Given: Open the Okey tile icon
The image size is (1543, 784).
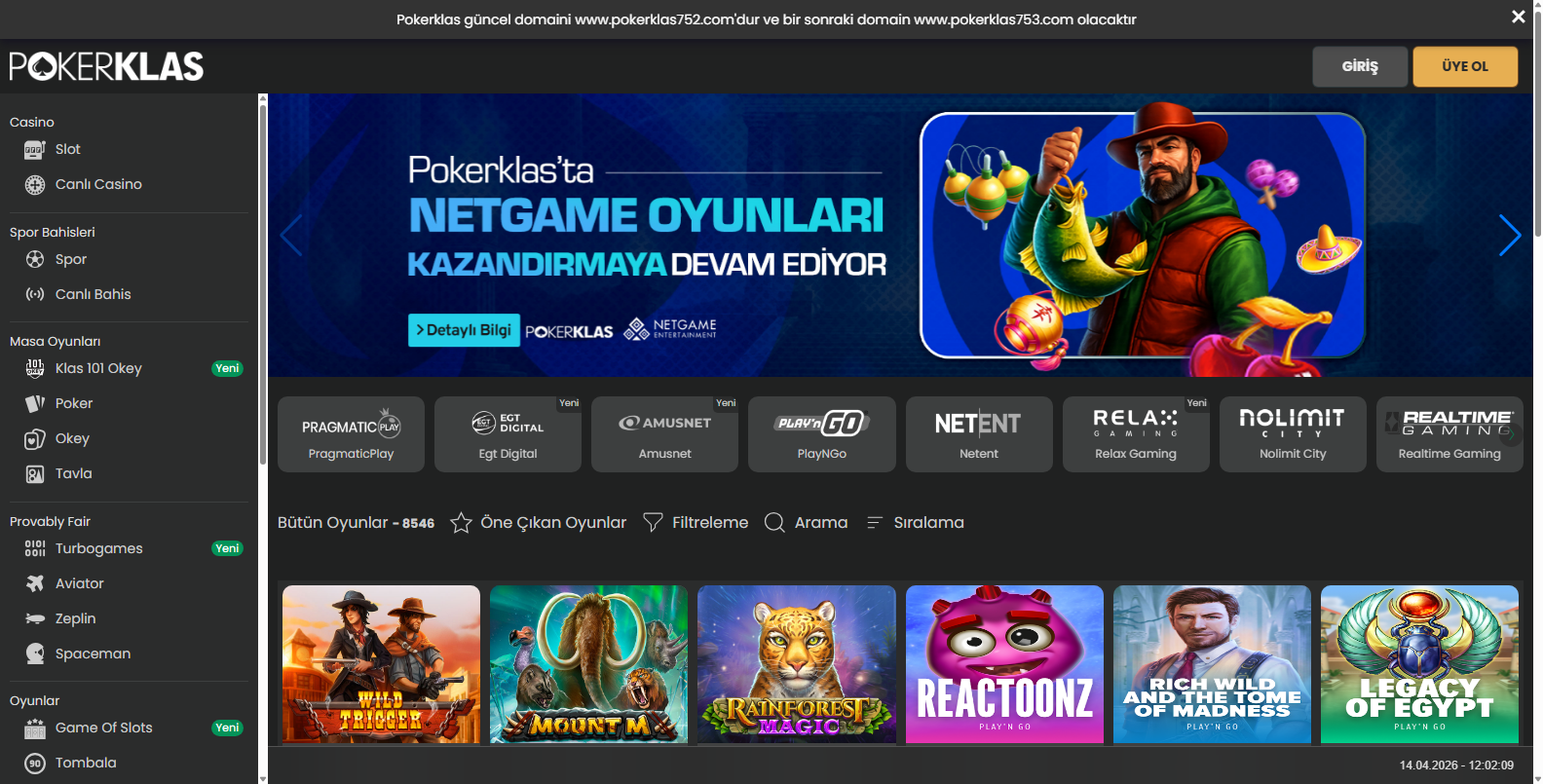Looking at the screenshot, I should coord(35,439).
